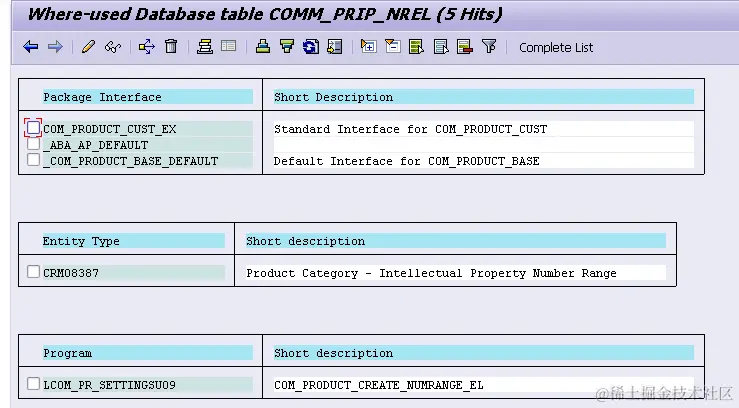Click the deselect-all list icon

[x=441, y=47]
